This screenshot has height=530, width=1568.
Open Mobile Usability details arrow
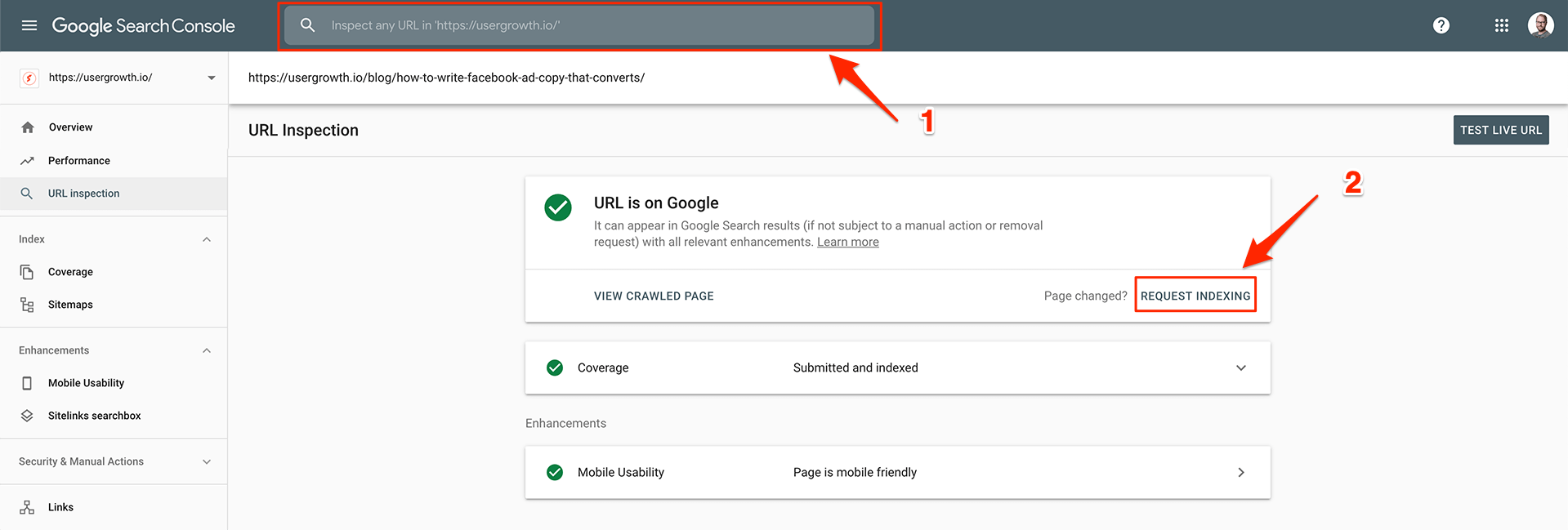pos(1241,472)
